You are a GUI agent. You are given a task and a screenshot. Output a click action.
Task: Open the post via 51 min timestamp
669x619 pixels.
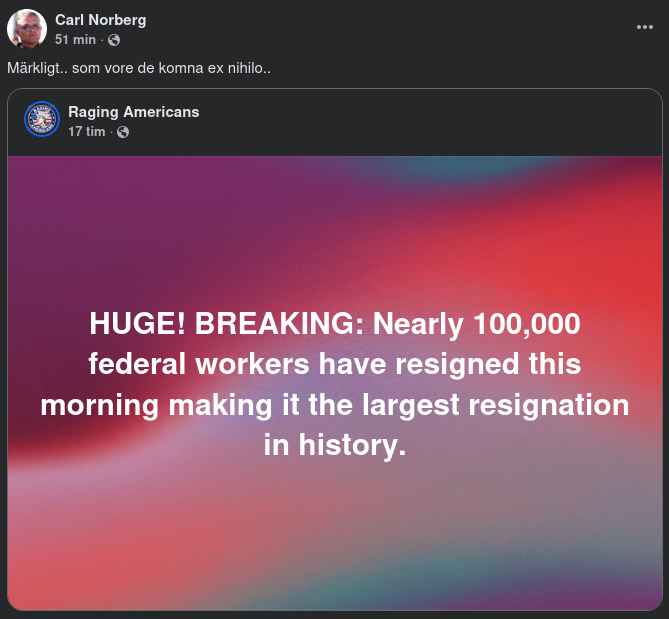pyautogui.click(x=75, y=40)
